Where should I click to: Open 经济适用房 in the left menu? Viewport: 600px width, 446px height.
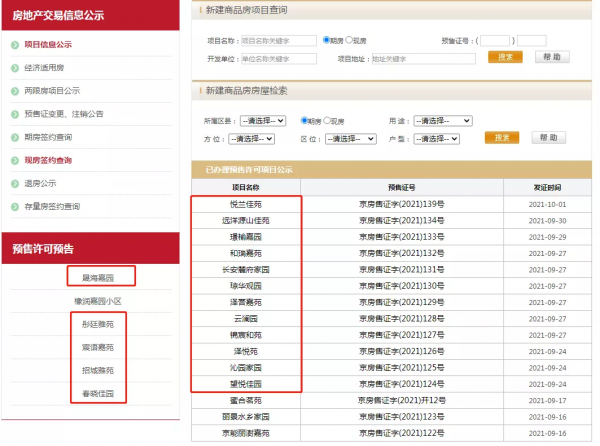click(44, 68)
